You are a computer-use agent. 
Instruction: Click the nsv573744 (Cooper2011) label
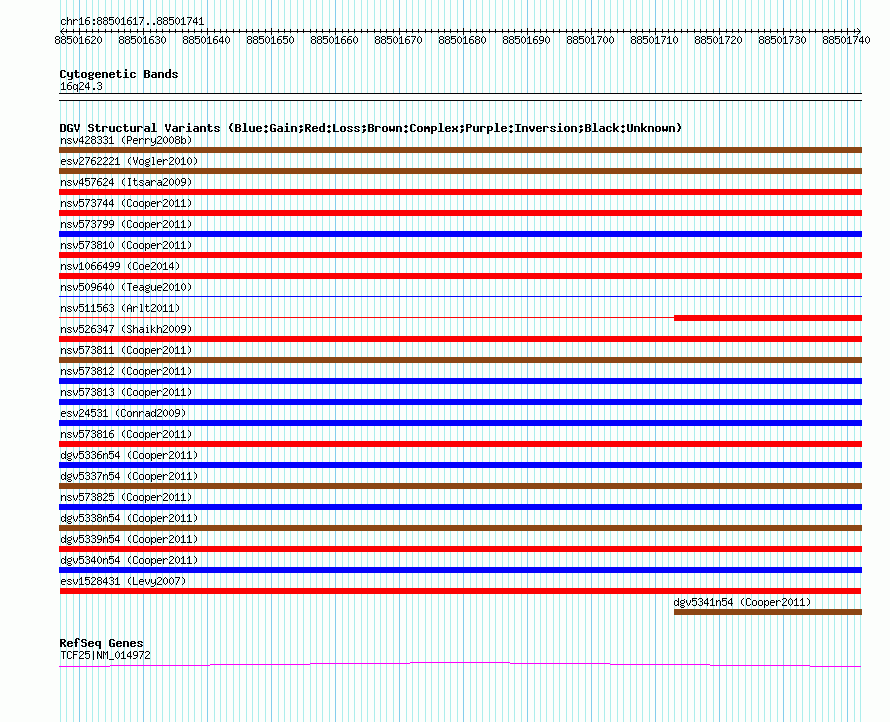click(x=126, y=203)
